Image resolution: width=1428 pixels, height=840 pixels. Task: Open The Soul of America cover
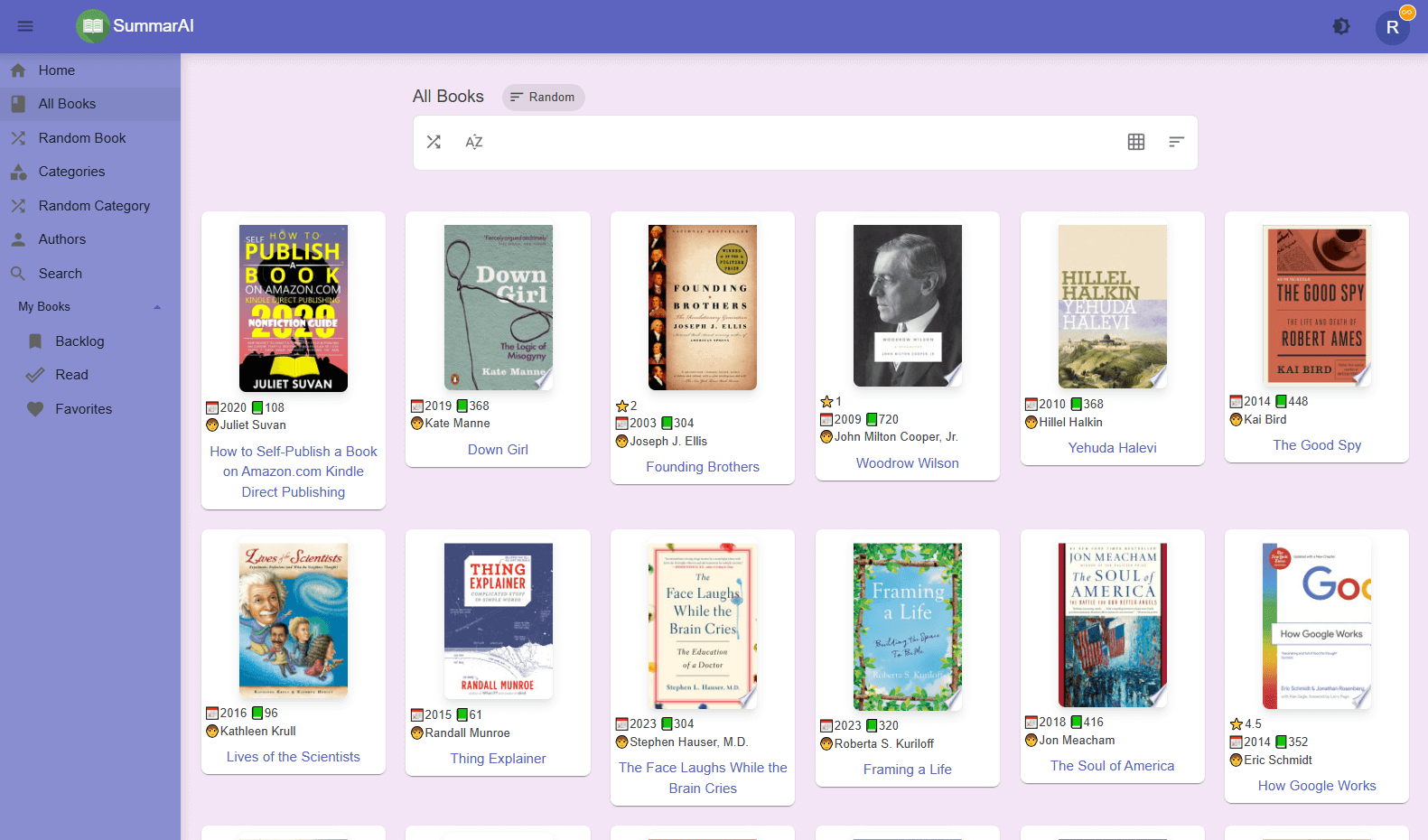[1113, 624]
